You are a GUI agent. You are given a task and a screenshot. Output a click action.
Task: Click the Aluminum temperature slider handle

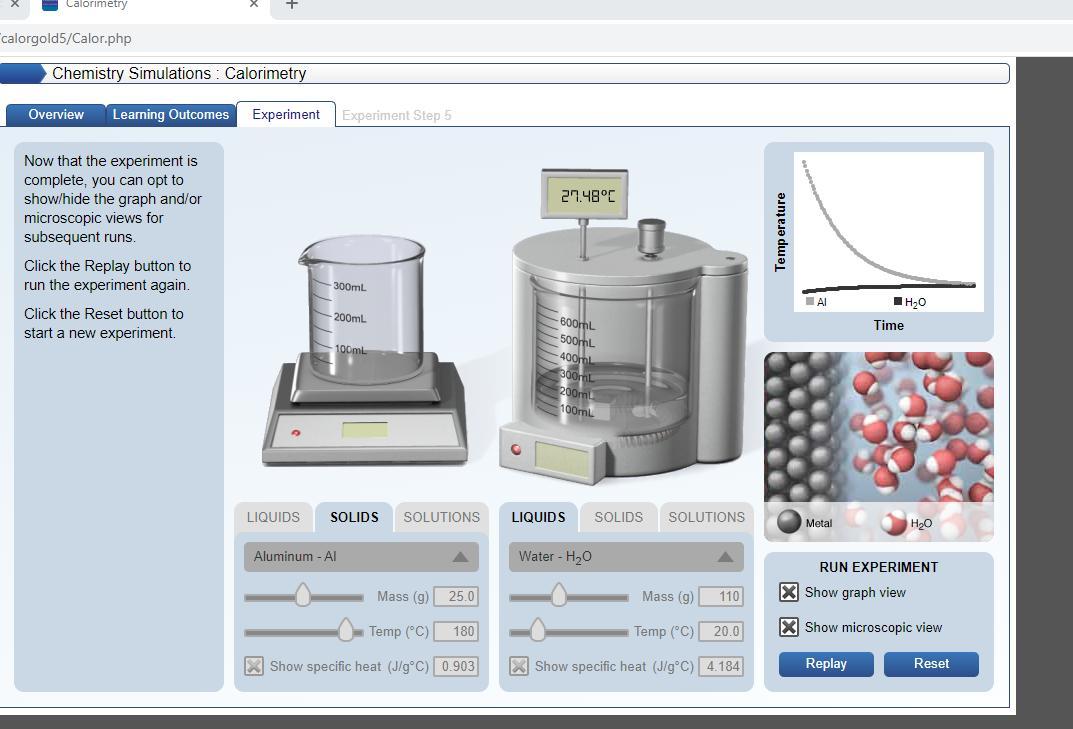tap(346, 630)
